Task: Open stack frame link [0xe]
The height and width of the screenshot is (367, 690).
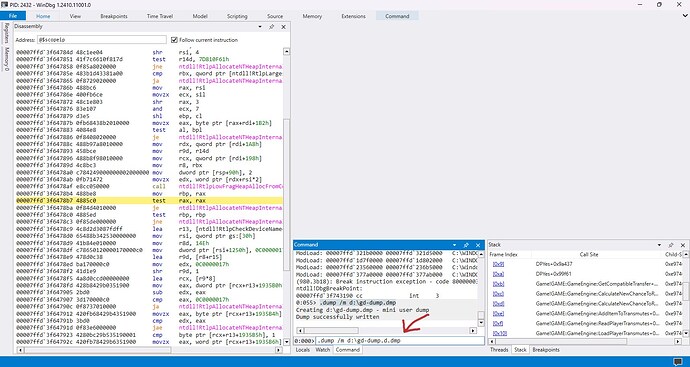Action: pos(499,313)
